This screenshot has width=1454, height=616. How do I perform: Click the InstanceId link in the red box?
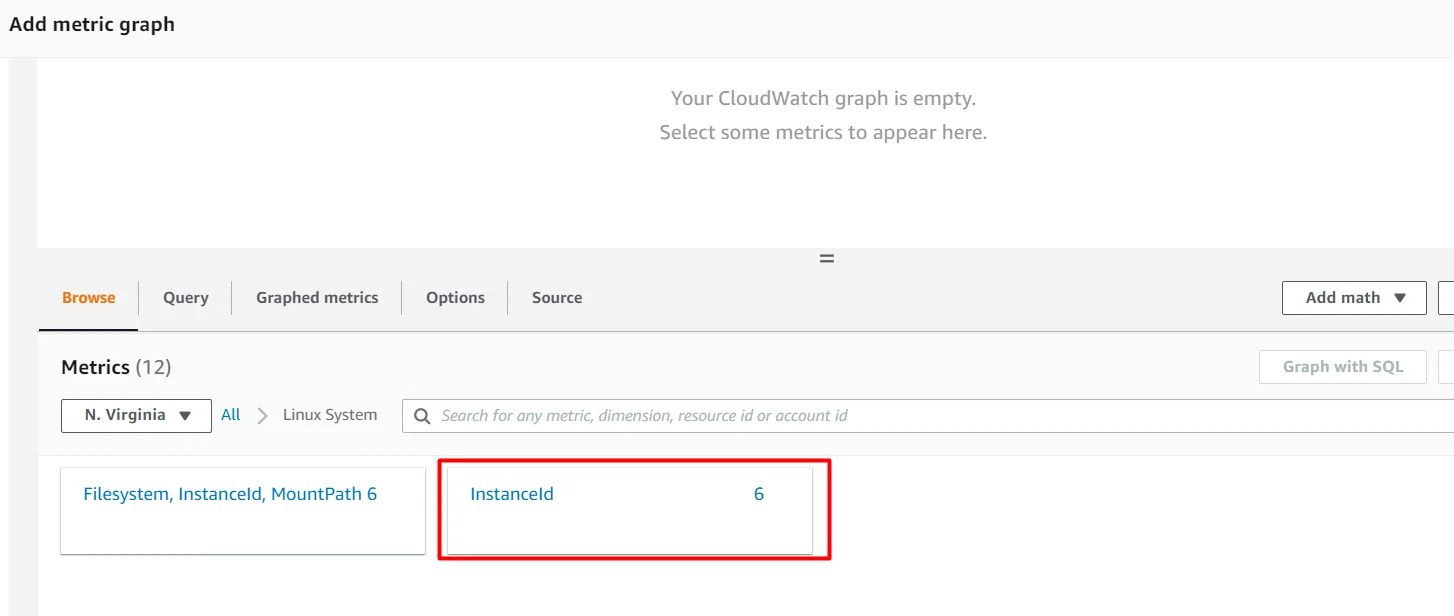click(512, 493)
